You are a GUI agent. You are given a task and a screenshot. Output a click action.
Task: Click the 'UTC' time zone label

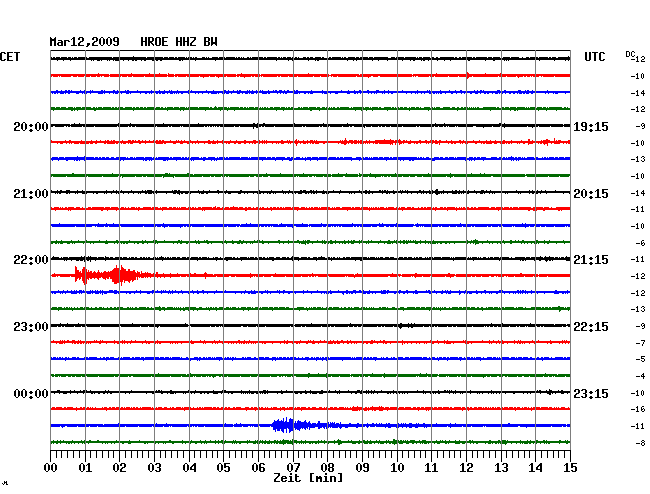(x=594, y=57)
